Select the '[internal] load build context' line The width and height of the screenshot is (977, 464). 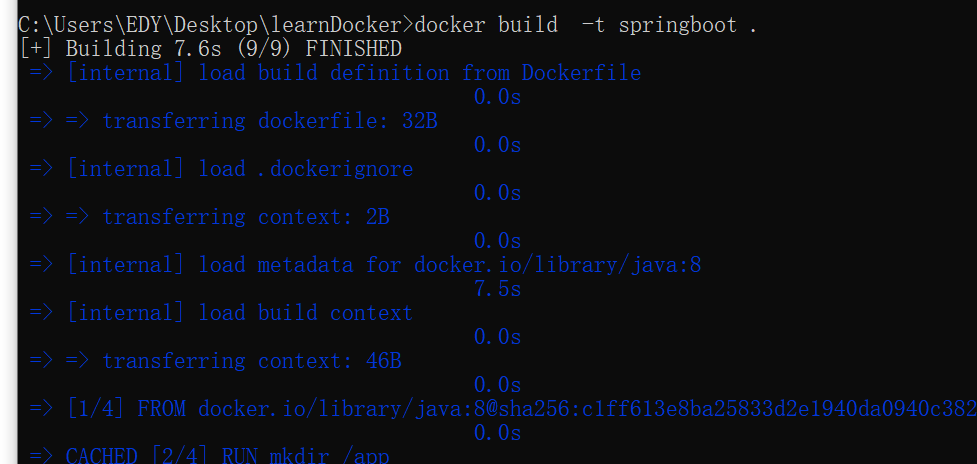coord(240,313)
